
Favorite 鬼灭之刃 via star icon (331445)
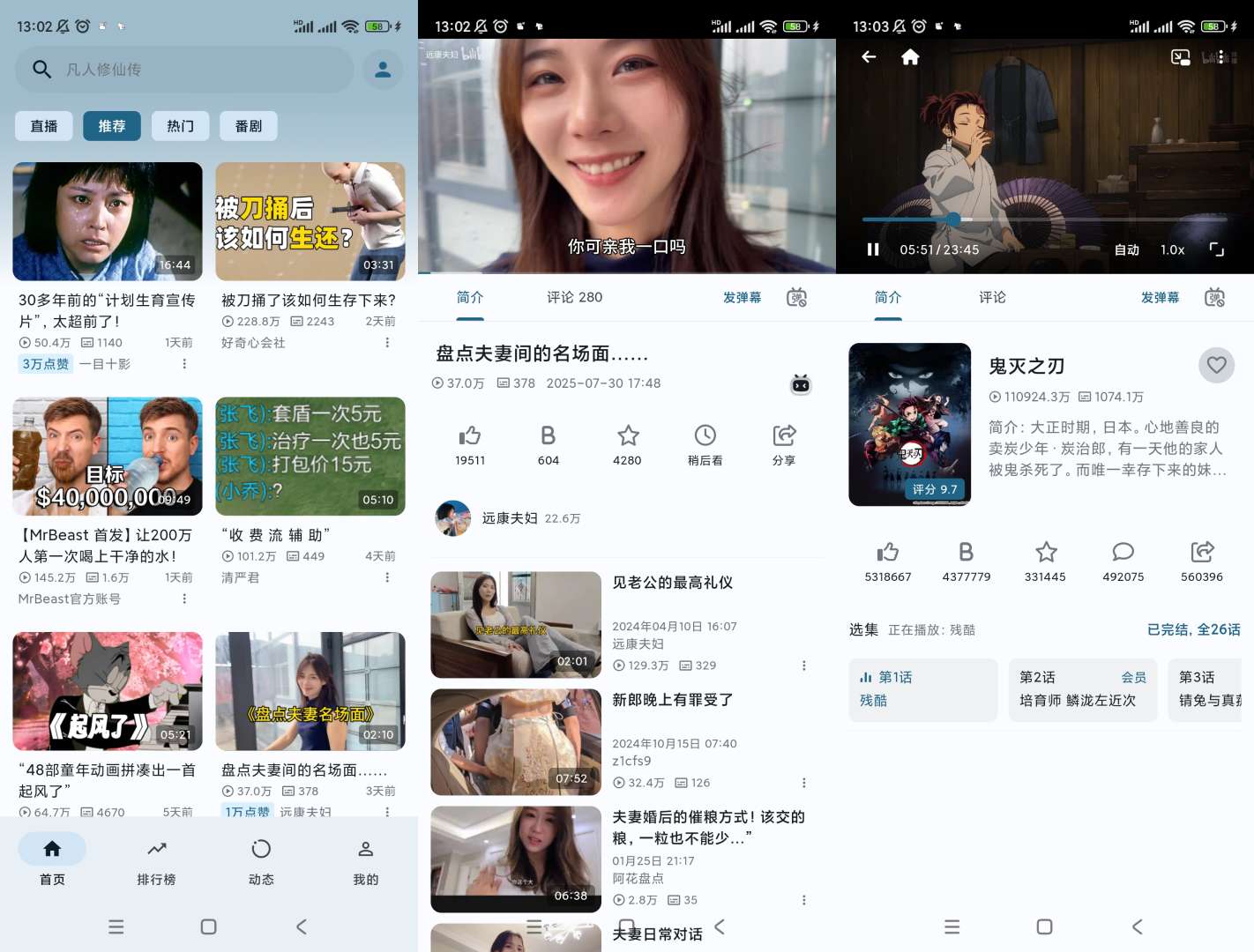point(1045,562)
